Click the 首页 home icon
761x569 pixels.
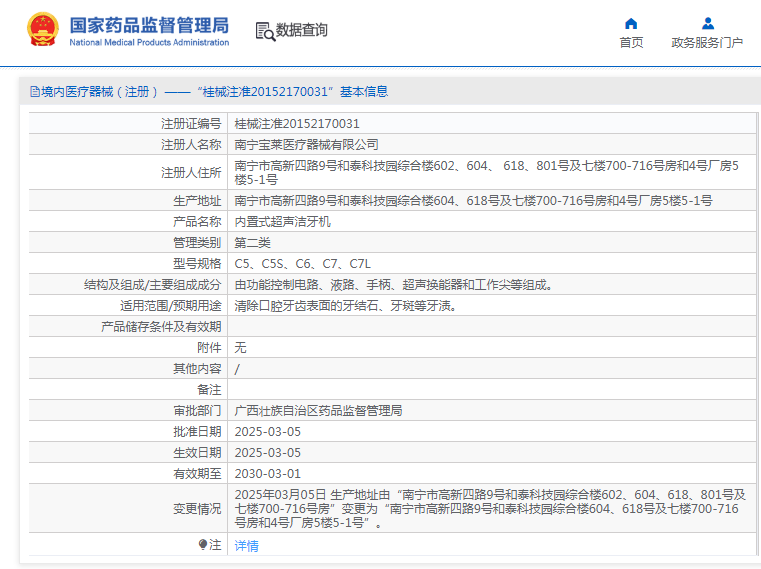[631, 23]
